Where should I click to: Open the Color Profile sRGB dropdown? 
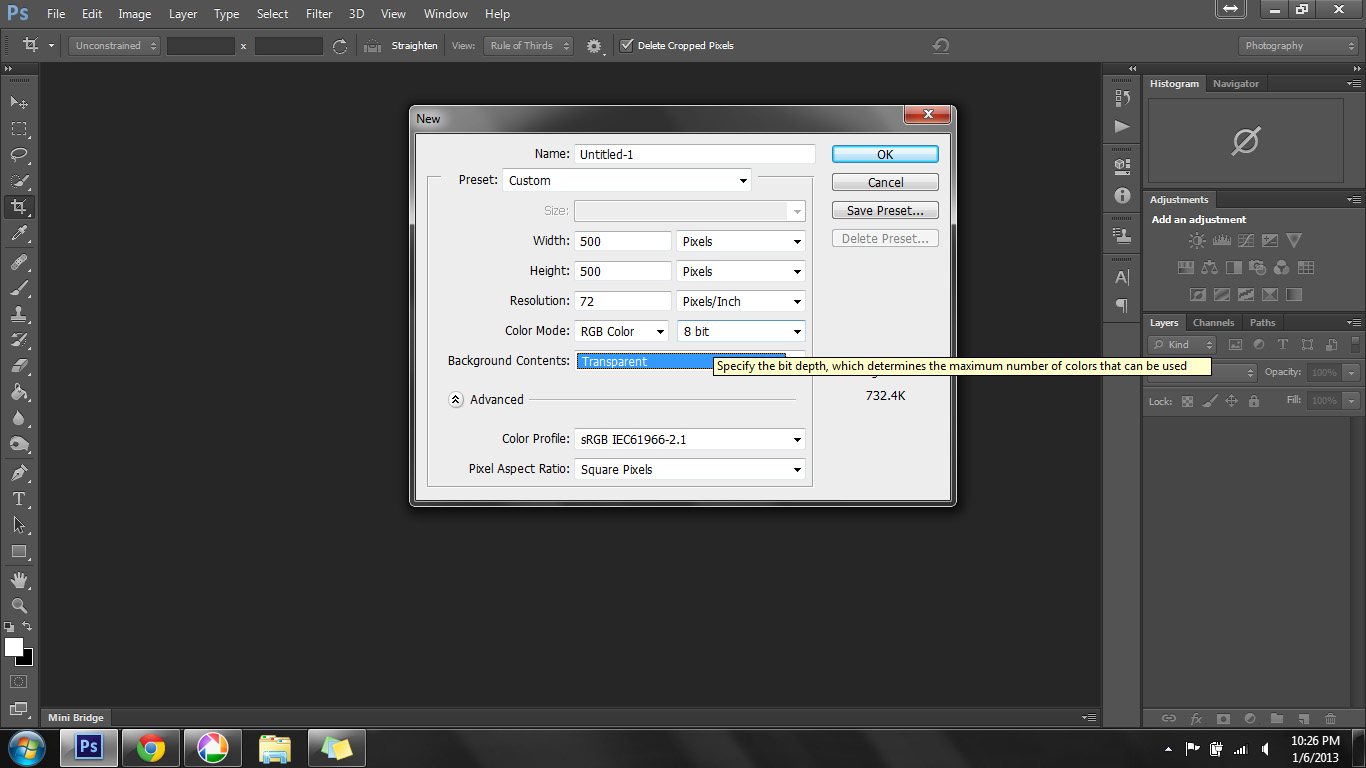click(x=690, y=439)
